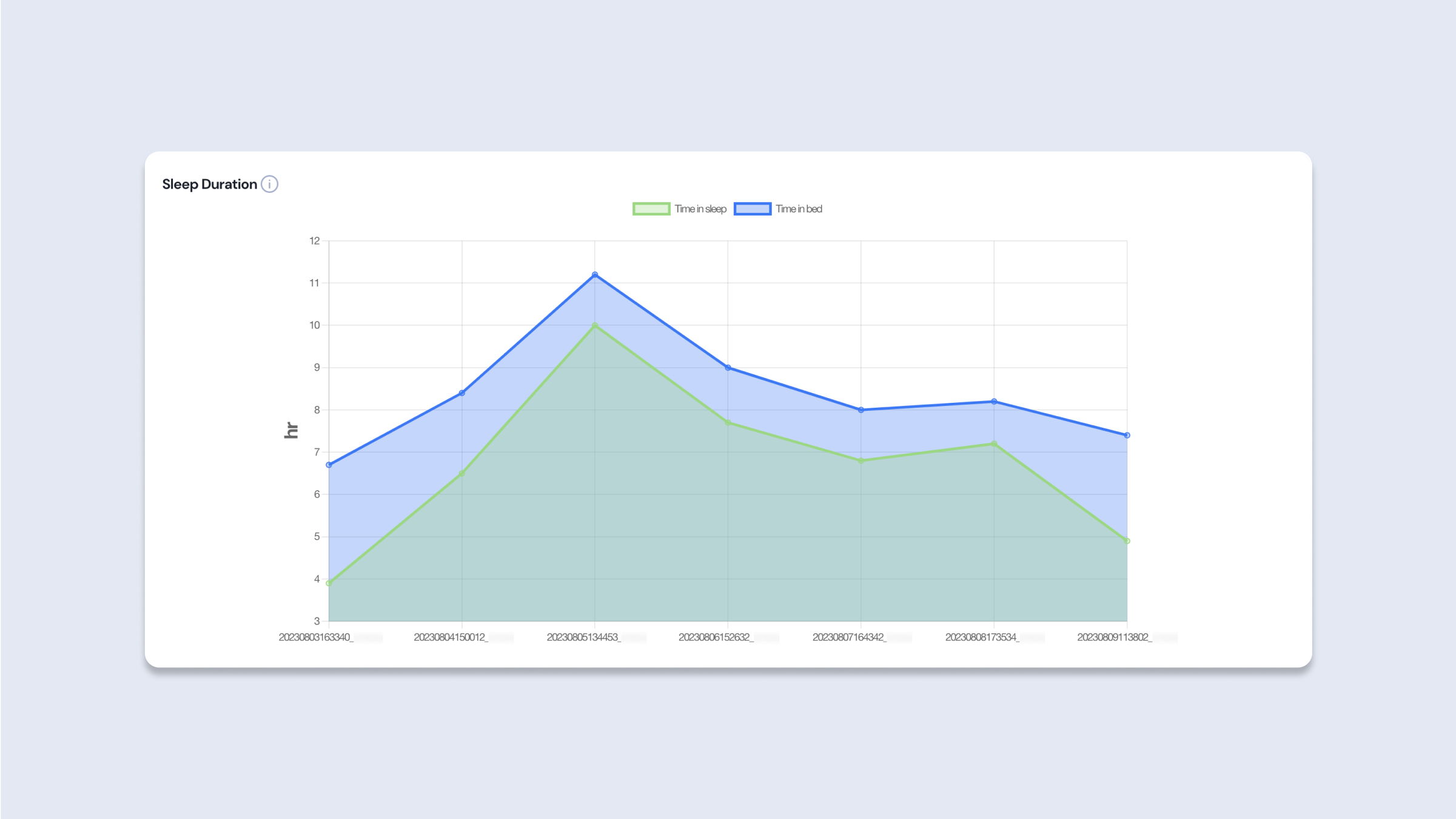
Task: Click the x-axis label 20230803163340_
Action: (316, 637)
